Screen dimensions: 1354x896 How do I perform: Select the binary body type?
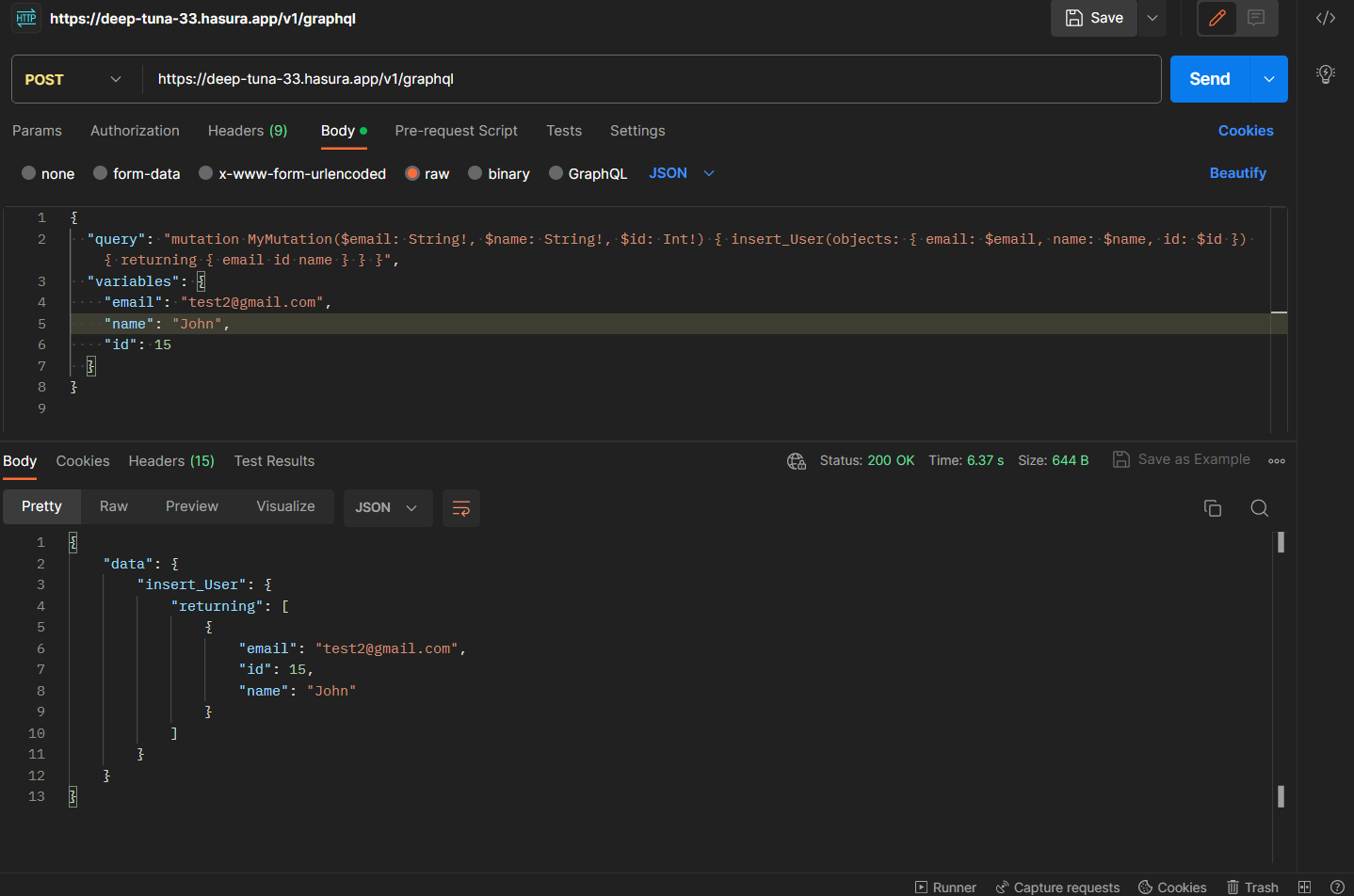click(499, 173)
